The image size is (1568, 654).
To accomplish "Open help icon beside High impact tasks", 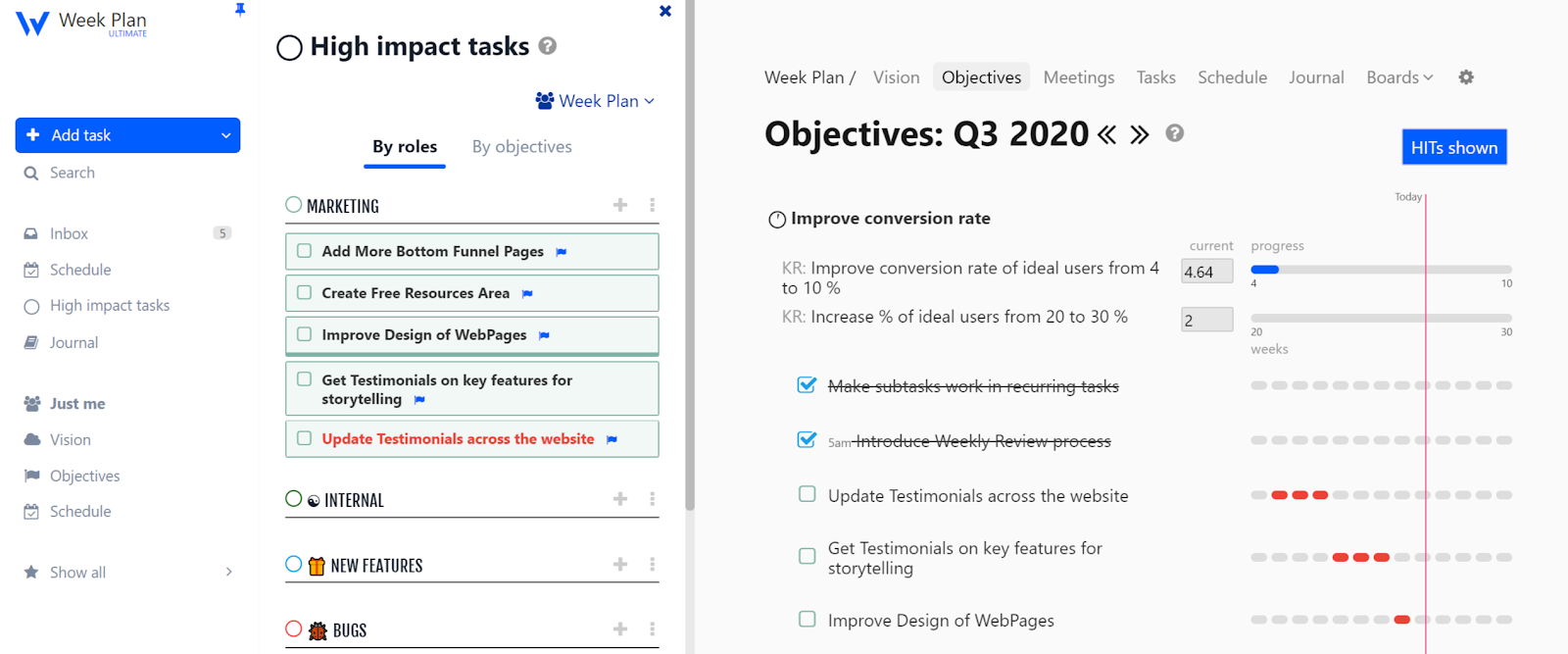I will [x=548, y=45].
